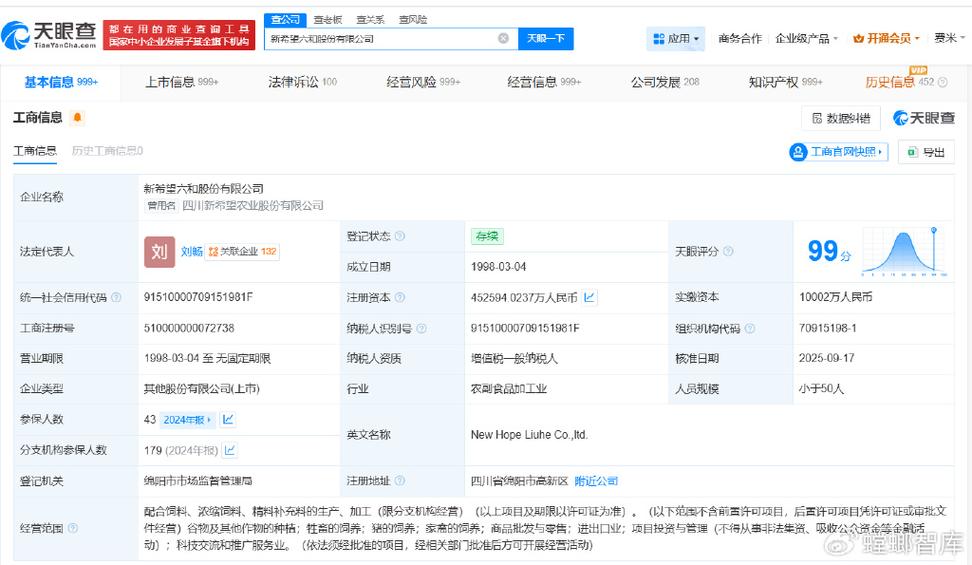The height and width of the screenshot is (565, 972).
Task: Open the 公司发展 tab
Action: (665, 82)
